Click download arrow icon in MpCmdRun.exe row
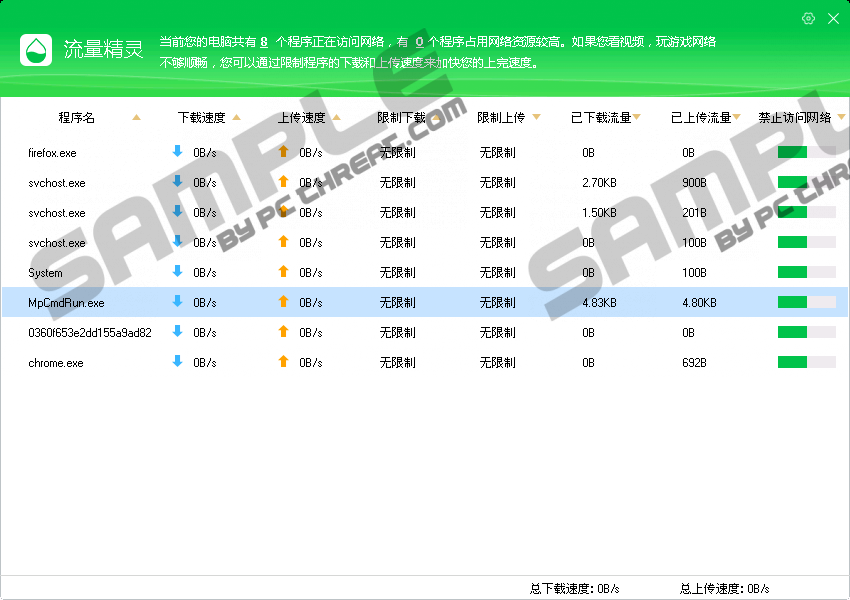850x600 pixels. tap(178, 302)
